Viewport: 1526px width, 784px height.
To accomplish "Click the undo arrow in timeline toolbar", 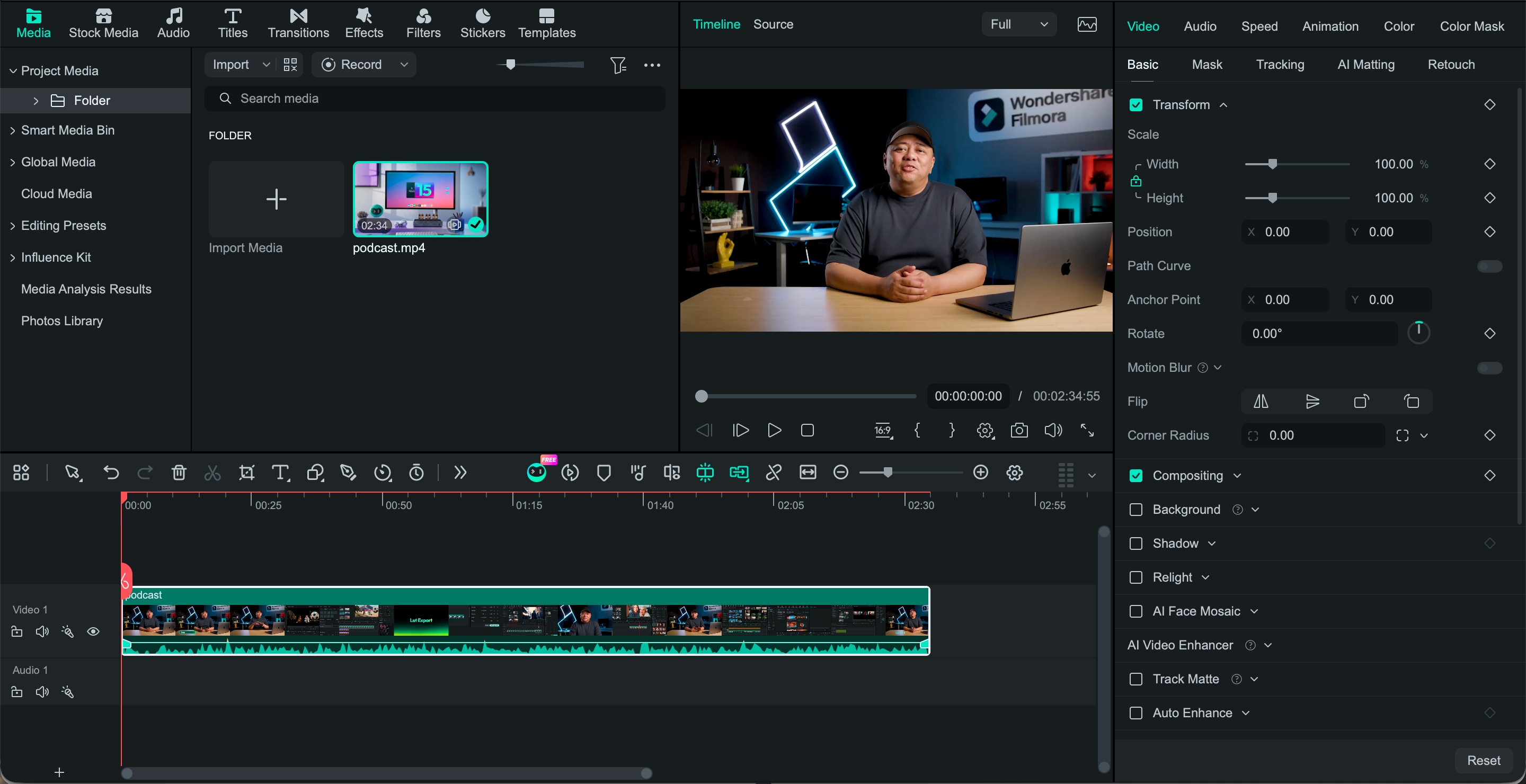I will tap(111, 473).
